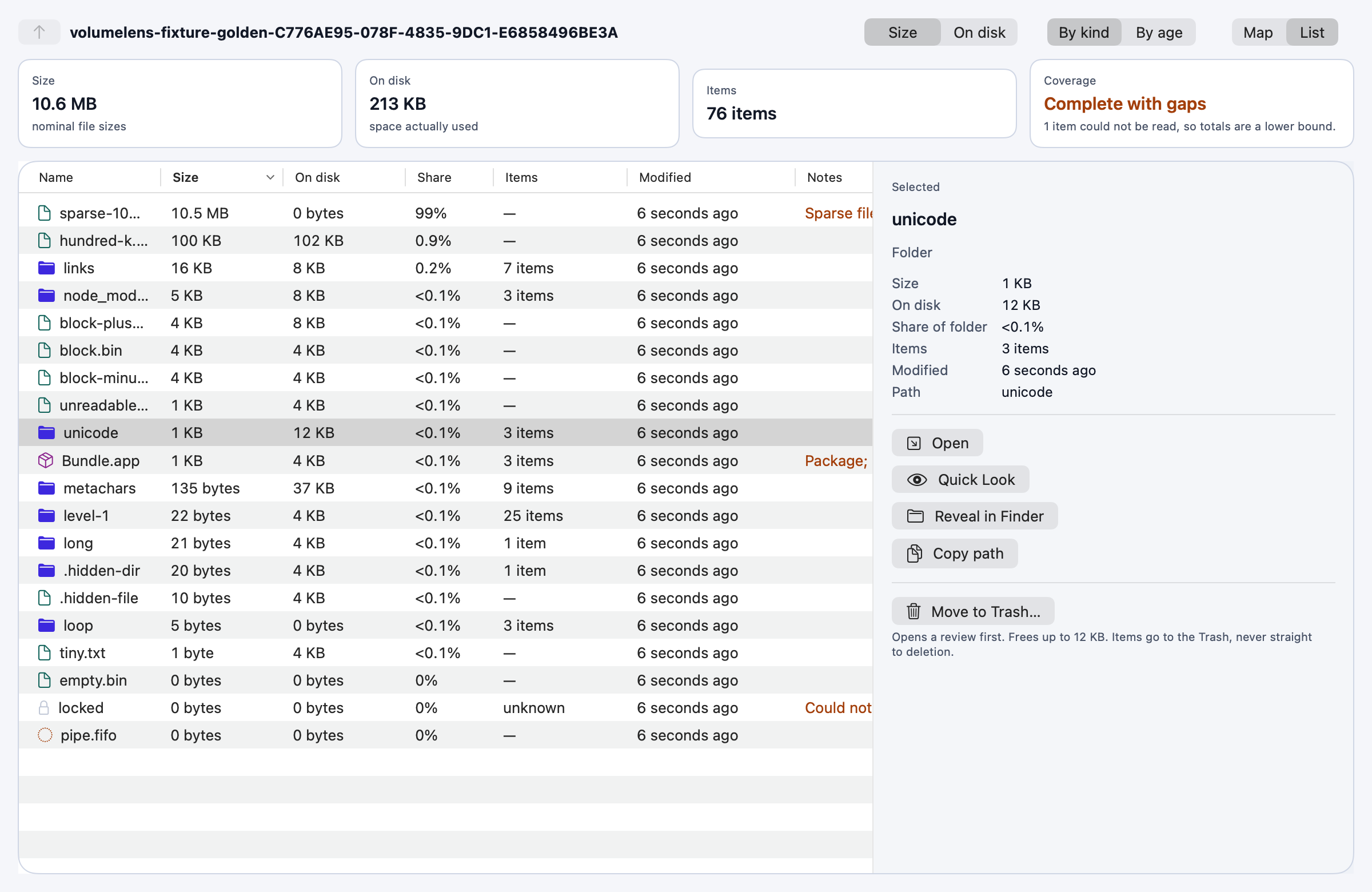
Task: Click the block-minu file icon
Action: point(45,378)
